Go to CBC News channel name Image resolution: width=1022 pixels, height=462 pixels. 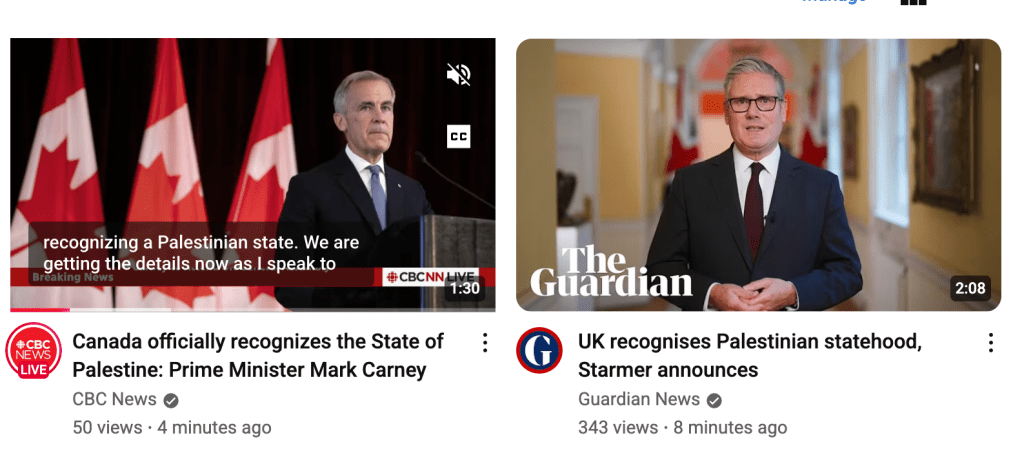(115, 399)
